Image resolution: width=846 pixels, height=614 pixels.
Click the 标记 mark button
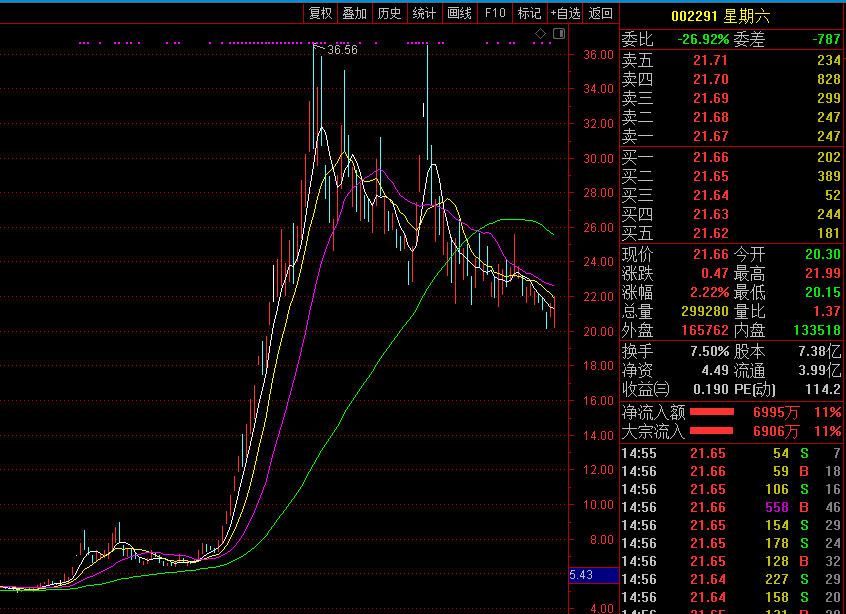529,13
